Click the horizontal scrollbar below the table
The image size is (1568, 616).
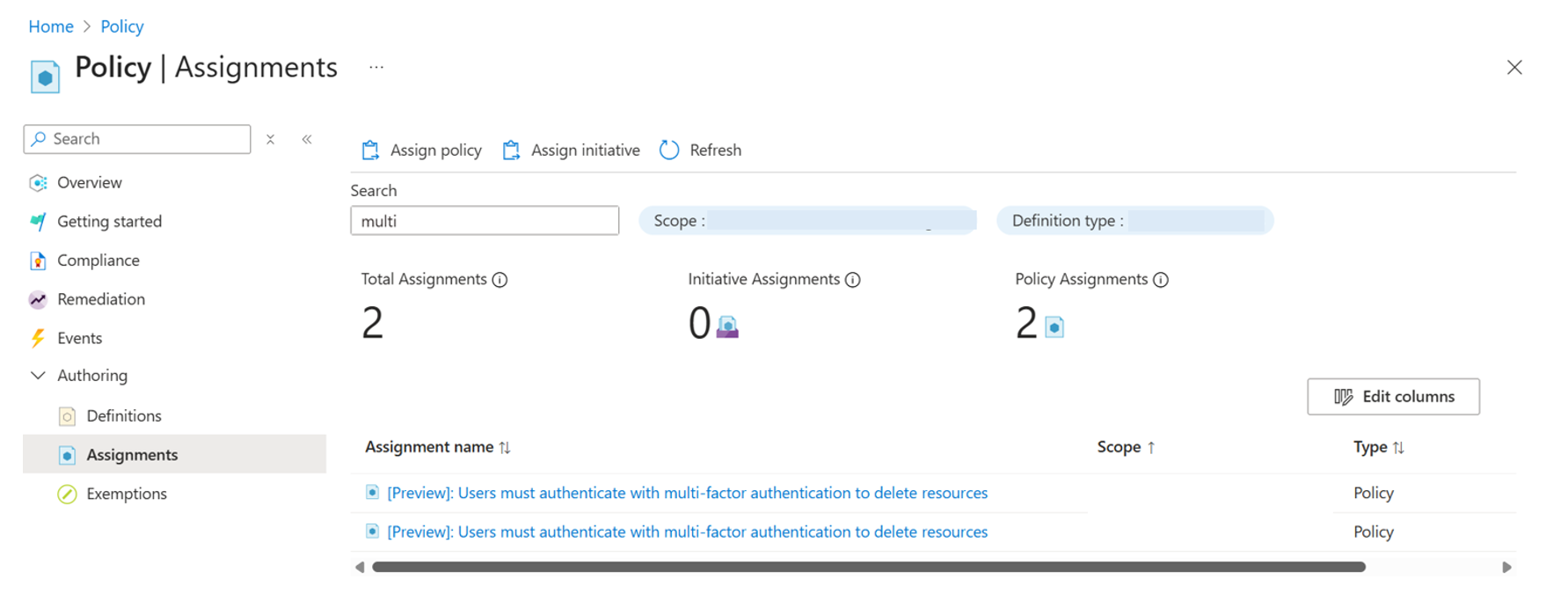[x=868, y=568]
